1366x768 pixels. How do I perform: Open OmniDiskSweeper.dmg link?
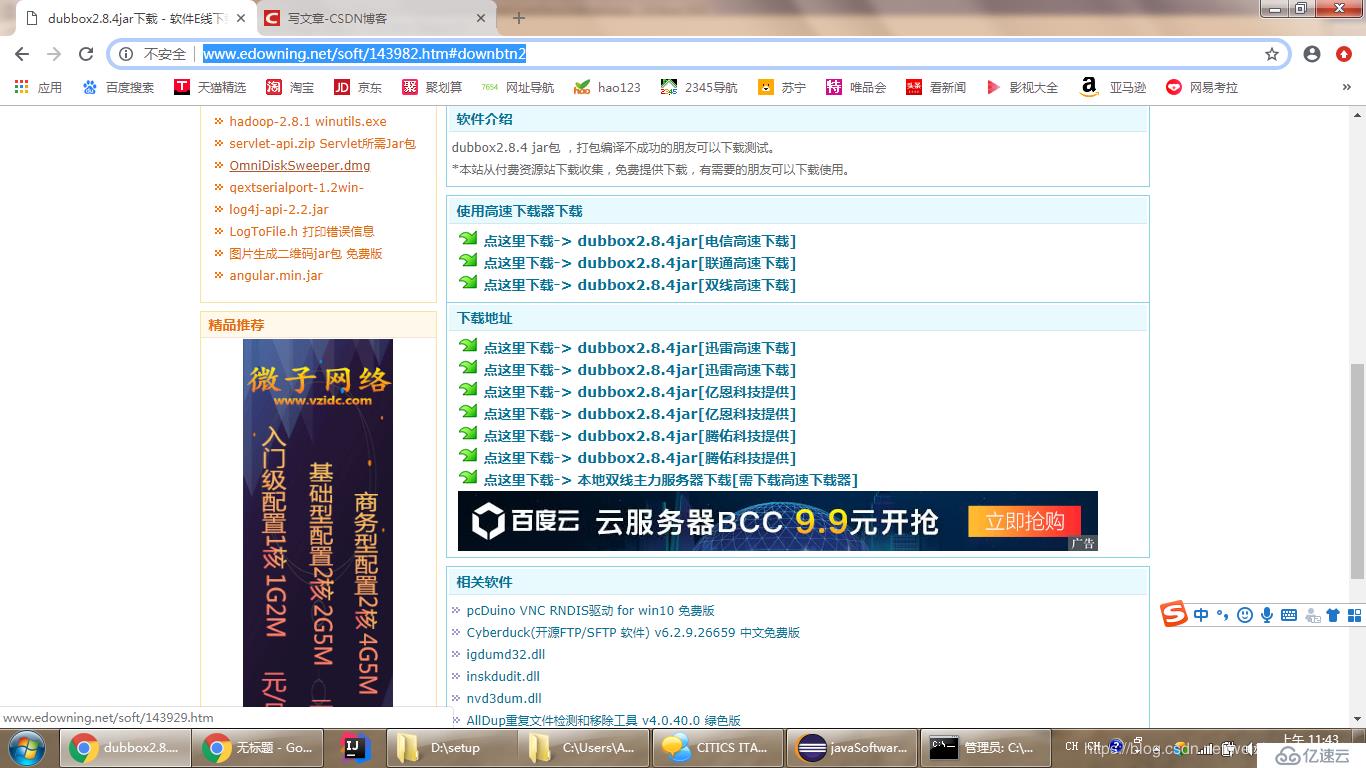tap(300, 165)
